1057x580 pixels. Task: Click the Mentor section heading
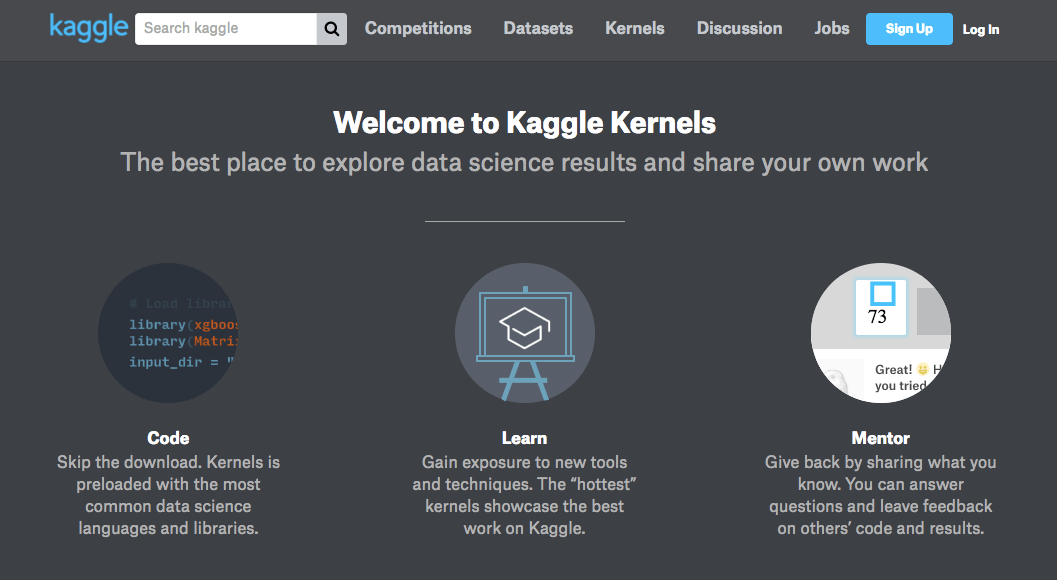point(880,438)
